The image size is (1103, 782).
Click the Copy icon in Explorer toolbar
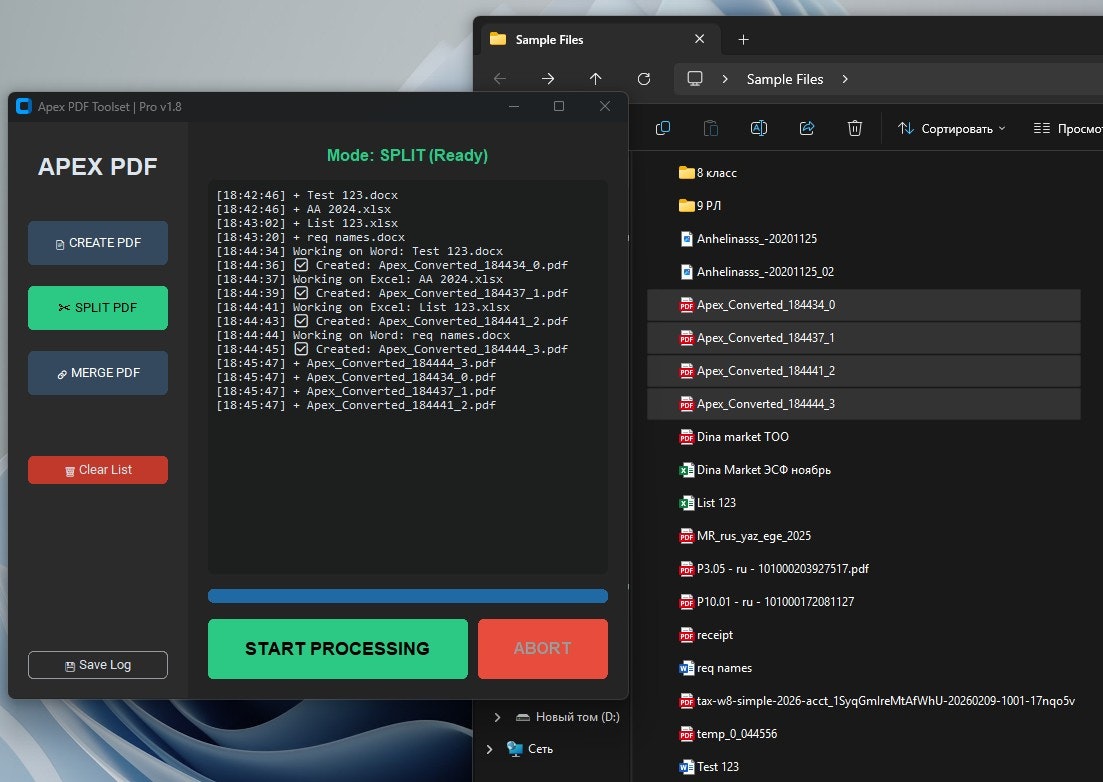[x=662, y=128]
